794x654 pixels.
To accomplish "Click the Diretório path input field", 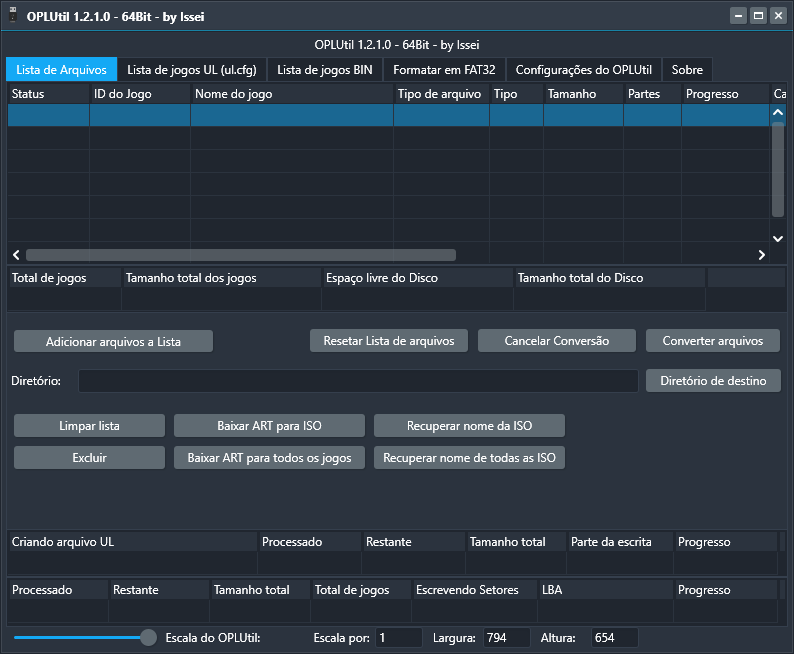I will pyautogui.click(x=358, y=381).
